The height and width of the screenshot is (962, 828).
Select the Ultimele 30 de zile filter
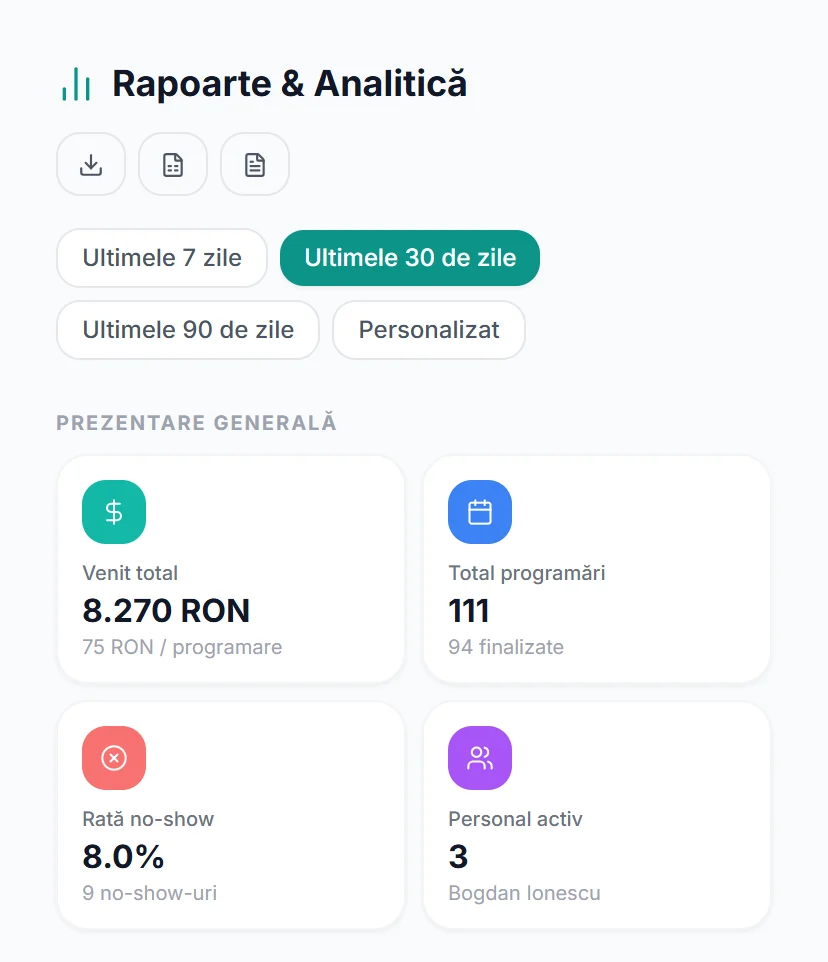tap(410, 258)
